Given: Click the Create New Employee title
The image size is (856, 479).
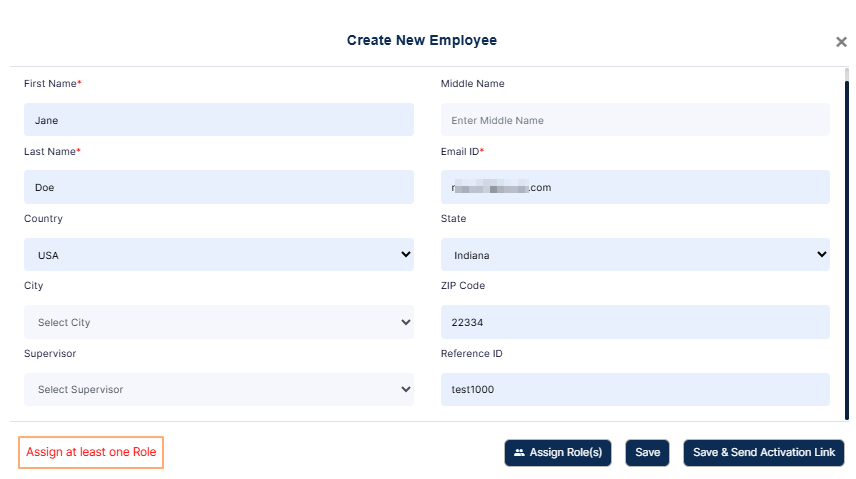Looking at the screenshot, I should pyautogui.click(x=421, y=40).
